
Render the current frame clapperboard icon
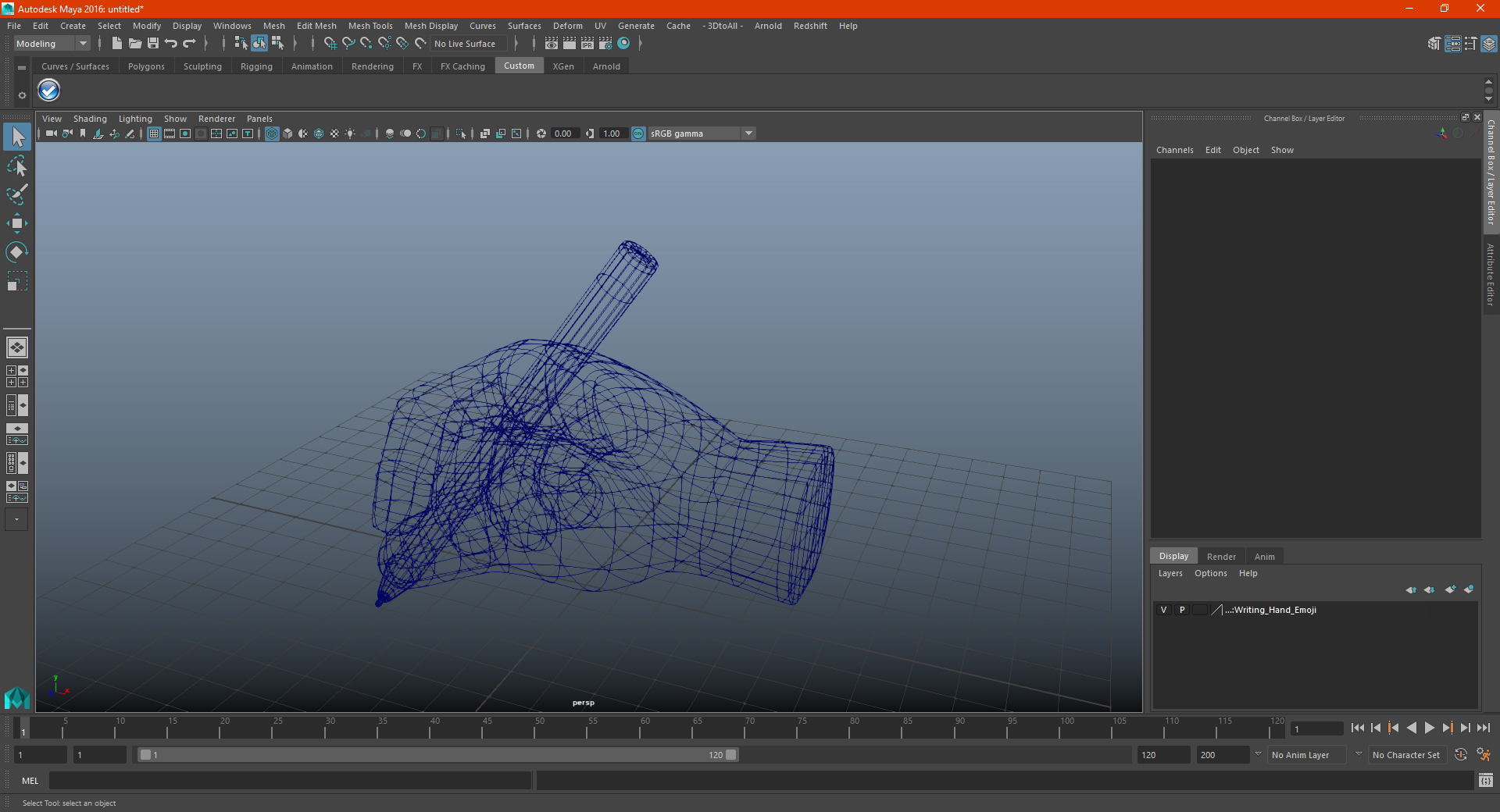tap(570, 44)
